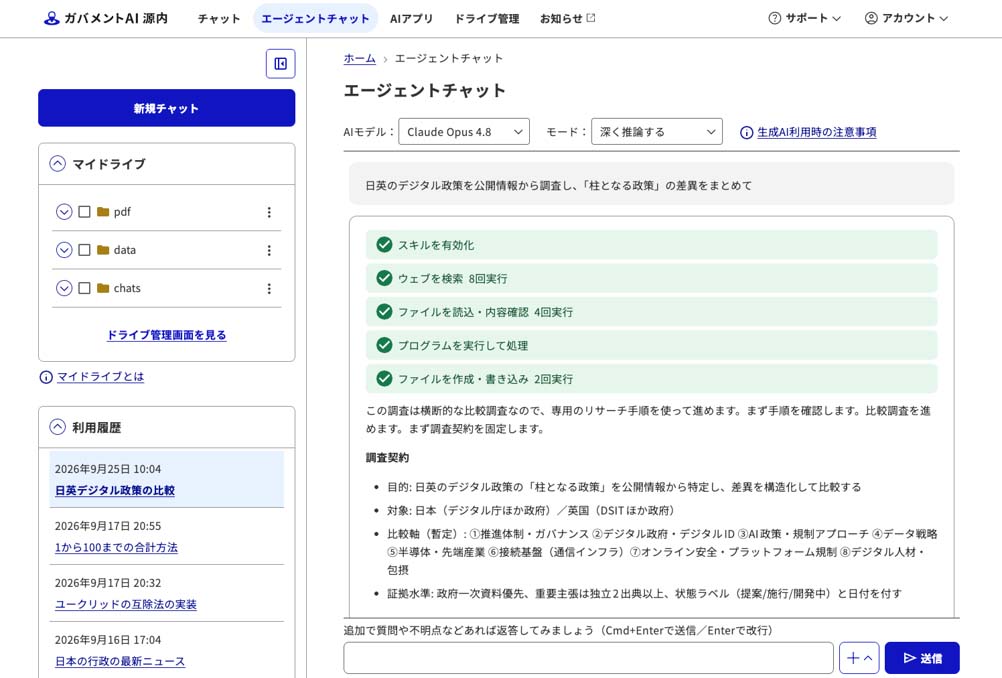1002x678 pixels.
Task: Click the external link icon next to お知らせ
Action: coord(590,18)
